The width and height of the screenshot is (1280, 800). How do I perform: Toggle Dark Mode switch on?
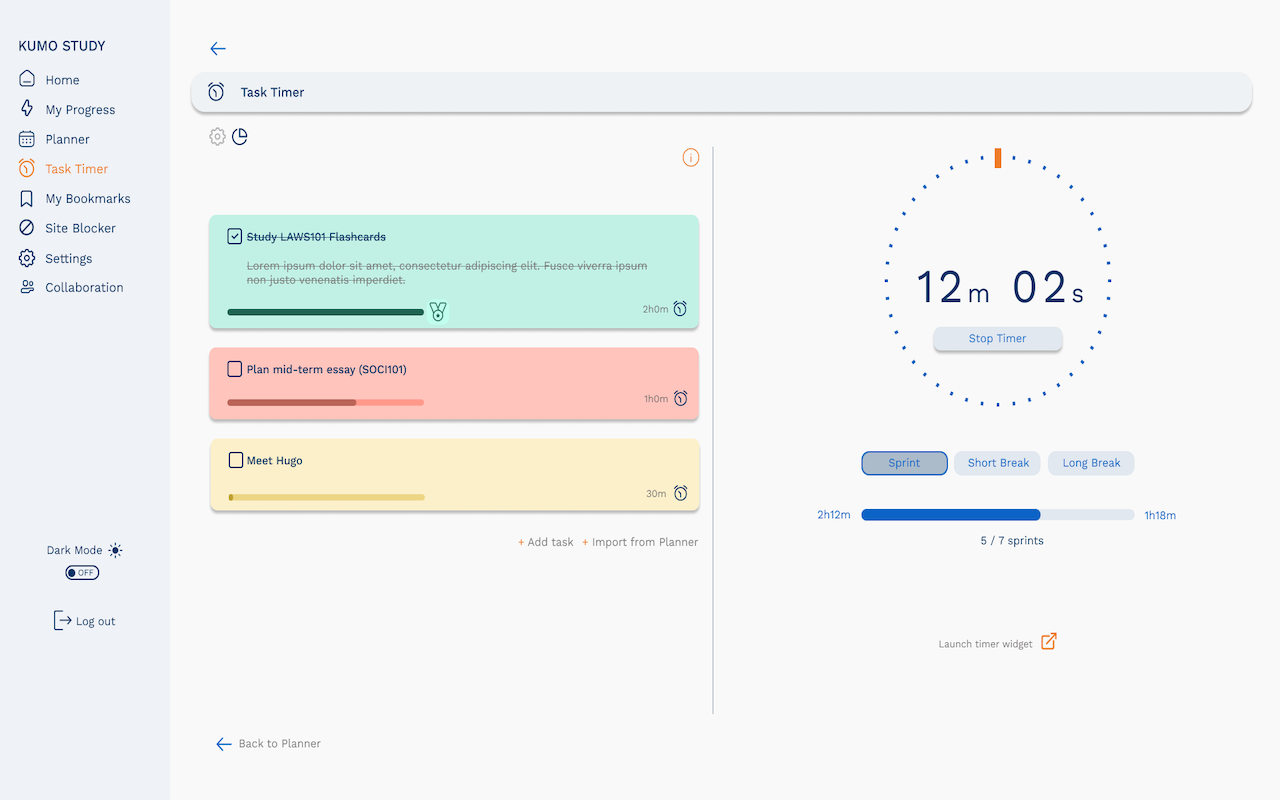pos(82,573)
